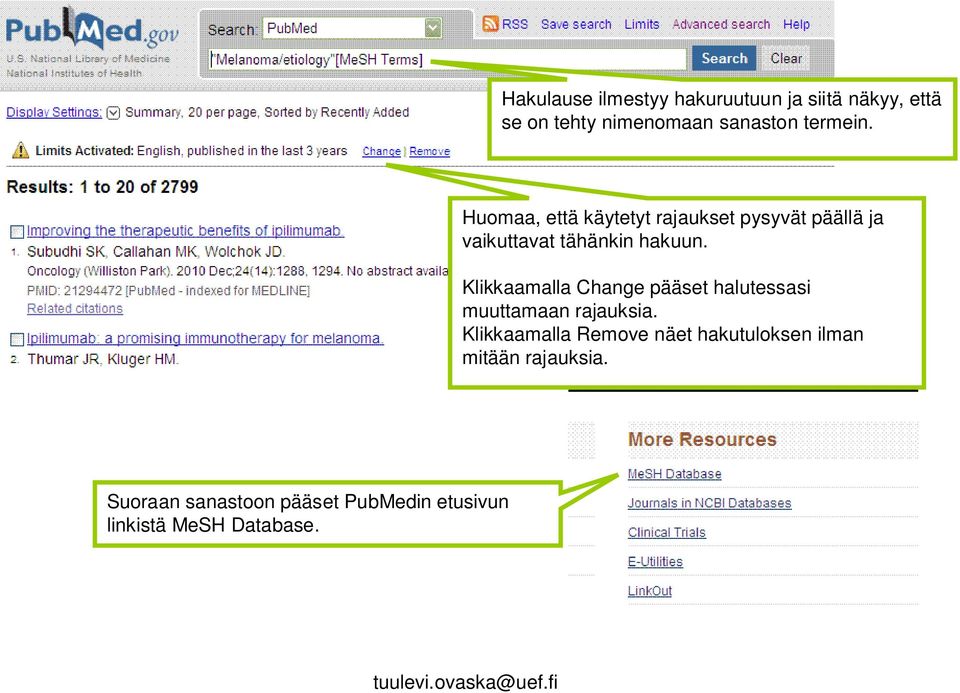Open Related citations for first result

point(75,309)
